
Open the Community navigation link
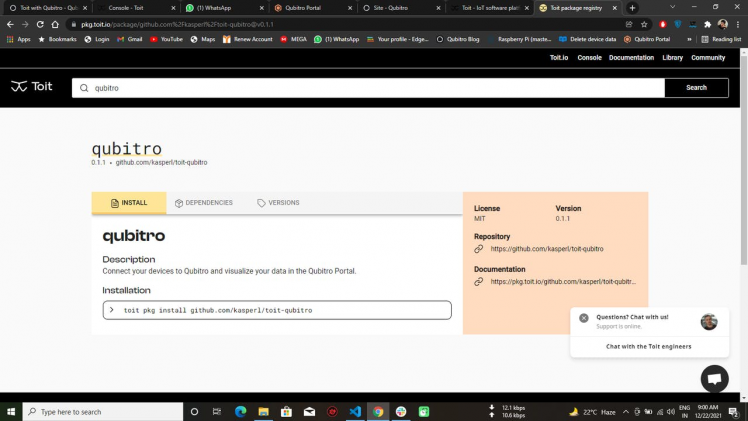(x=708, y=58)
